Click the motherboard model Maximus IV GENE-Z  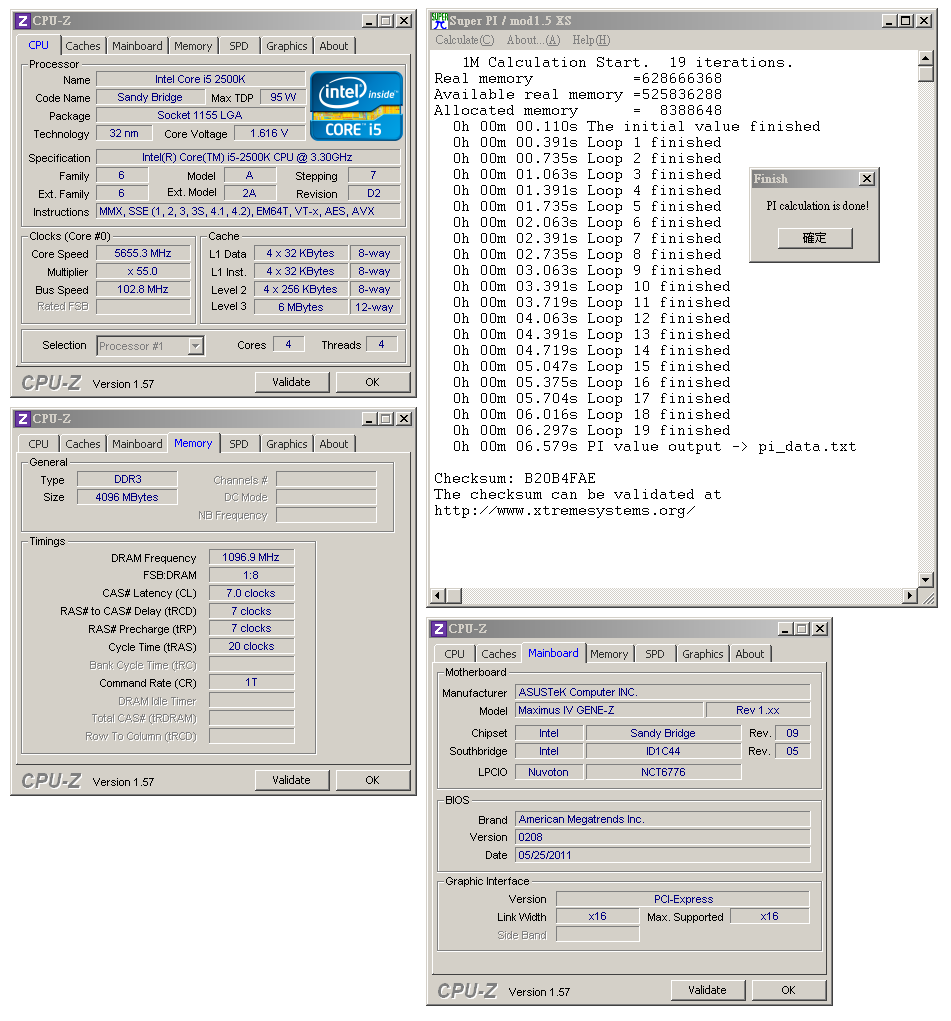[x=609, y=710]
